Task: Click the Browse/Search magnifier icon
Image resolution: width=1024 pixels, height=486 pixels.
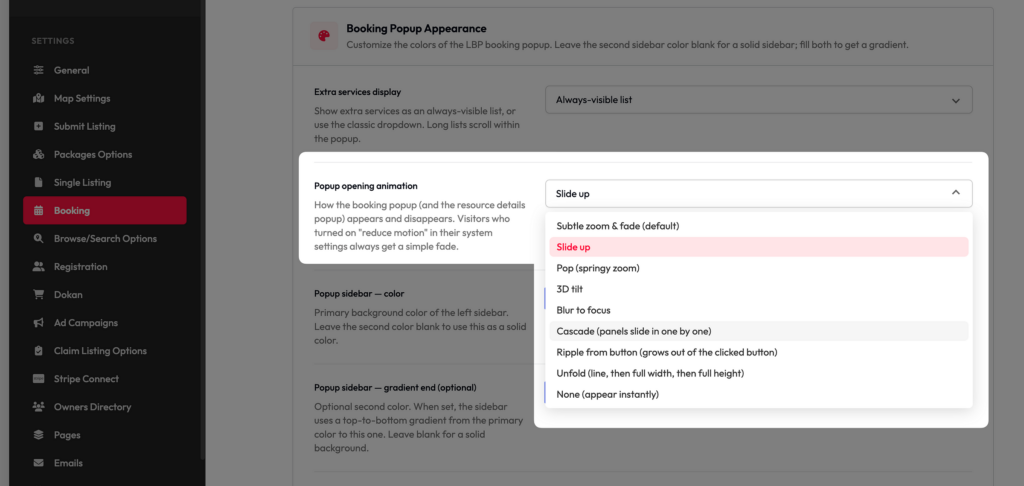Action: pyautogui.click(x=39, y=238)
